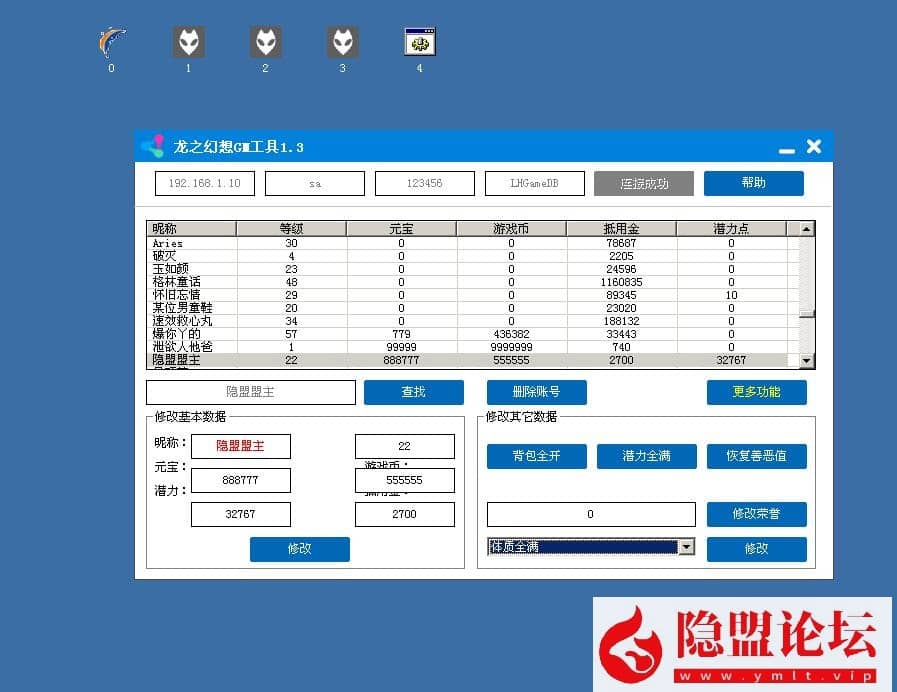Click the 连接成功 connection status button

point(643,183)
